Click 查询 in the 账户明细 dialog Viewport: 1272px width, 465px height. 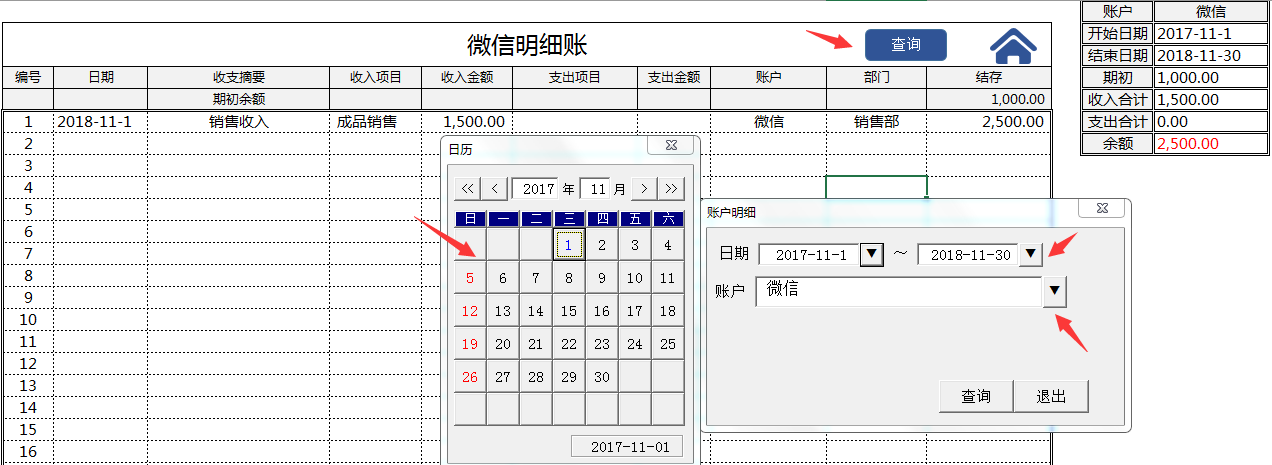[x=976, y=396]
